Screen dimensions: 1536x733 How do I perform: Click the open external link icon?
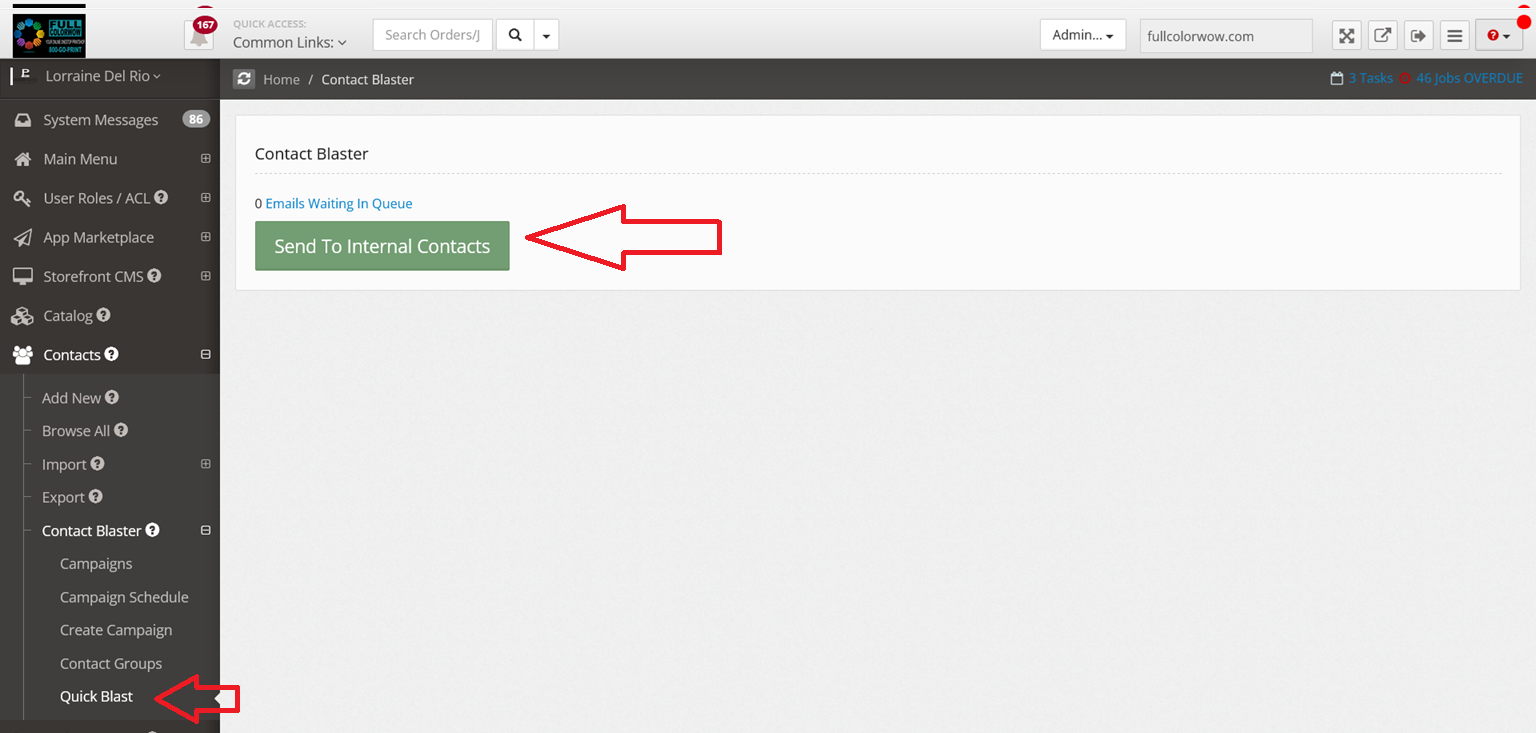coord(1382,36)
